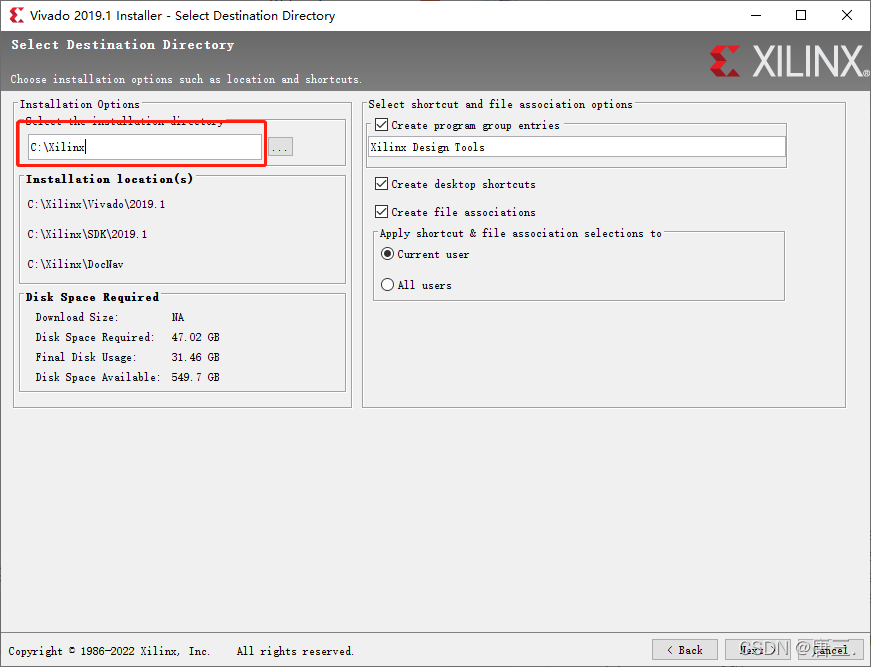
Task: Click the 47.02 GB disk space required value
Action: coord(196,337)
